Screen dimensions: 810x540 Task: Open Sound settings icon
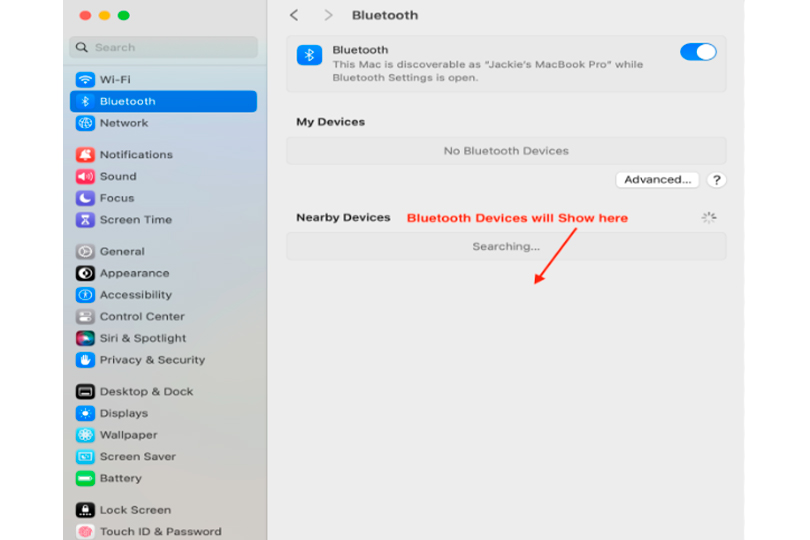[x=85, y=177]
